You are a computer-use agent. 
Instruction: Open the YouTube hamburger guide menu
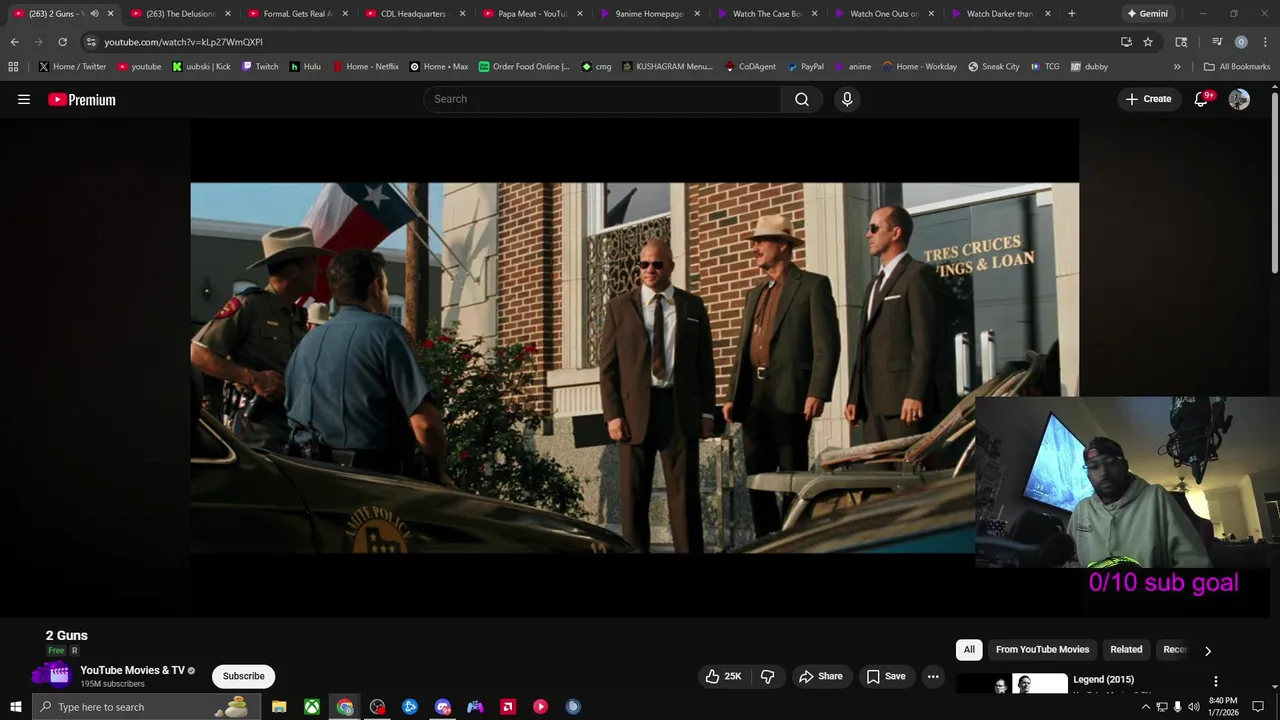pyautogui.click(x=24, y=99)
